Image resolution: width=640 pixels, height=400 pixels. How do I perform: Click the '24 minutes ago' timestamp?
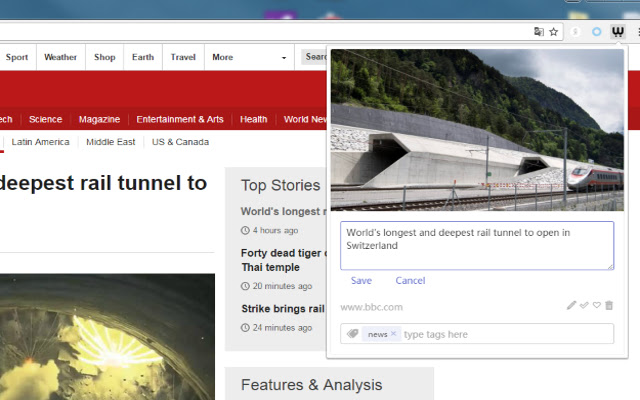coord(282,328)
